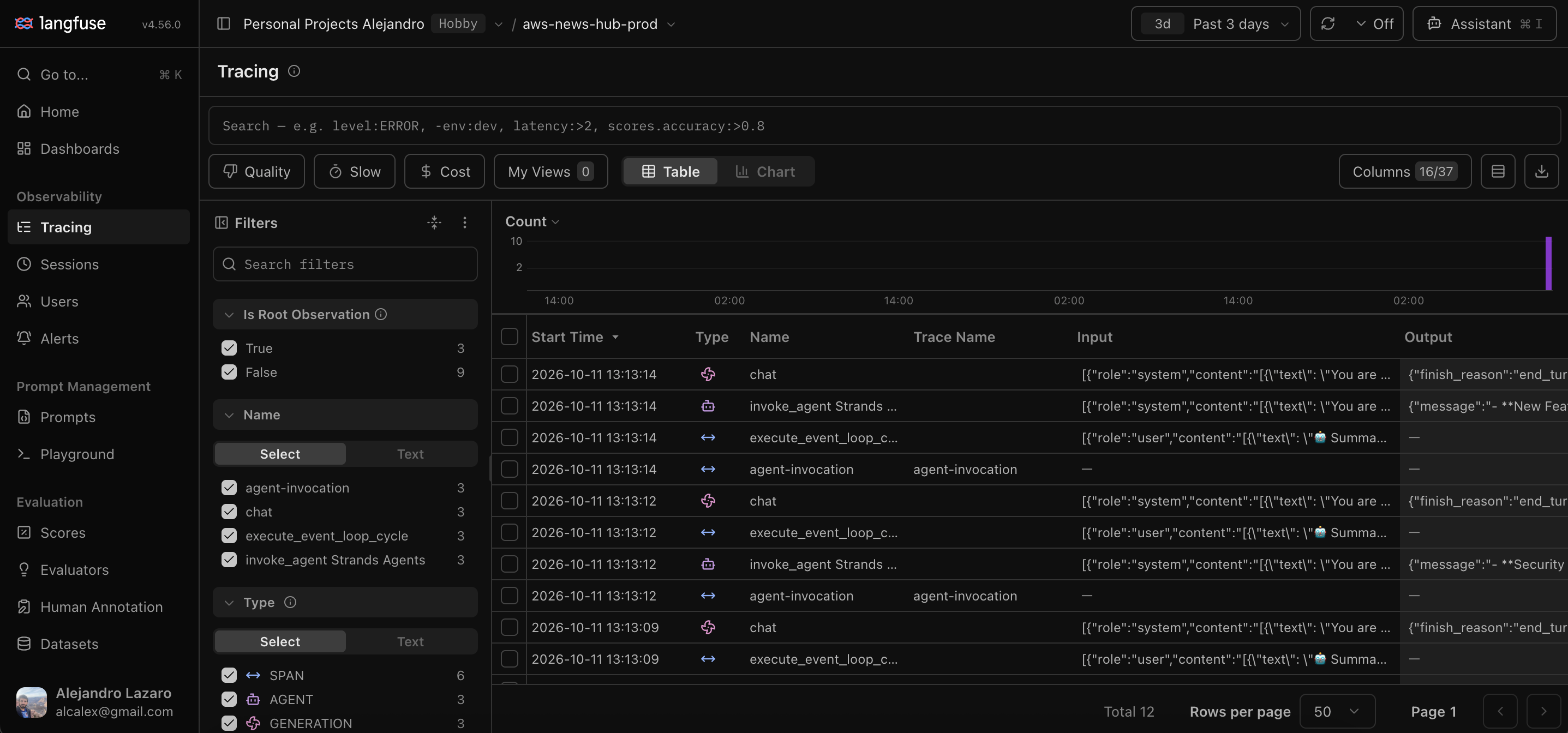The height and width of the screenshot is (733, 1568).
Task: Sort by Start Time column
Action: [575, 337]
